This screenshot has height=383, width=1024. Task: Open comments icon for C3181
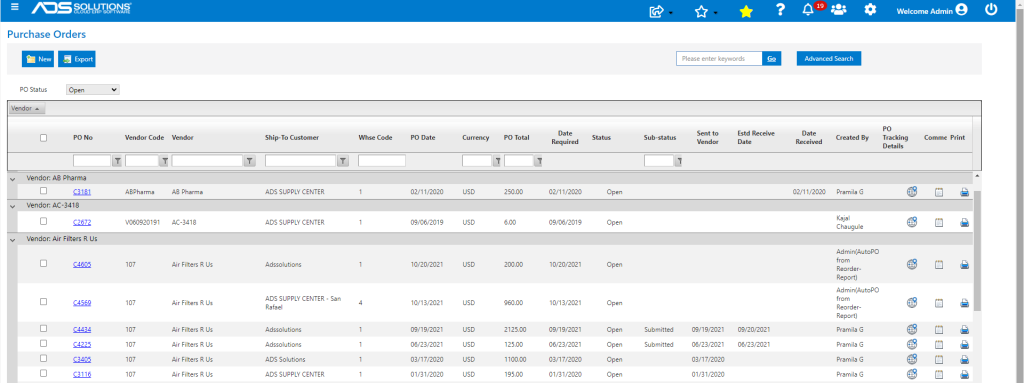(x=938, y=193)
